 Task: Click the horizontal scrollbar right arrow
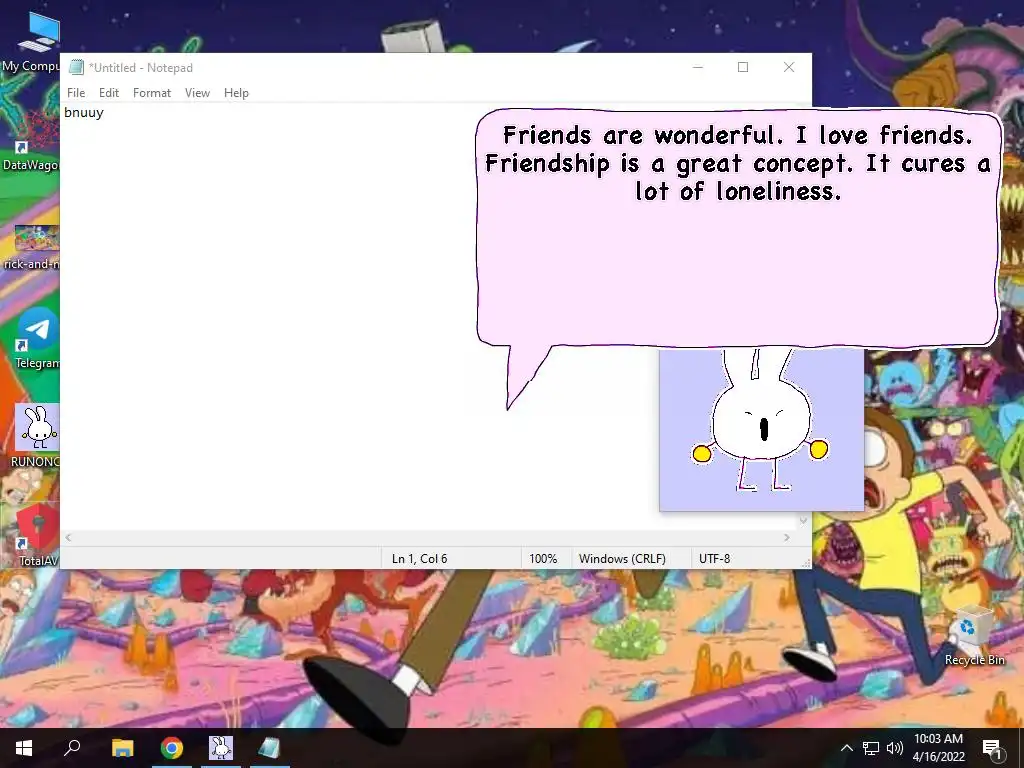tap(787, 537)
